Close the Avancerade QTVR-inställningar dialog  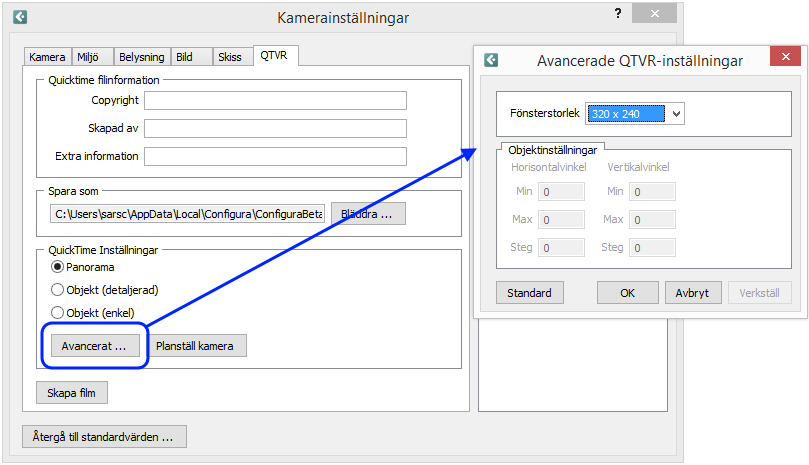coord(785,56)
